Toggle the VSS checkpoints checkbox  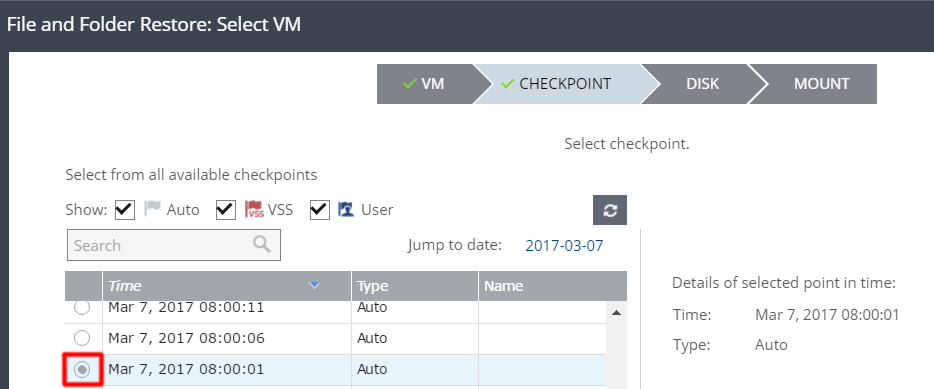click(x=226, y=210)
